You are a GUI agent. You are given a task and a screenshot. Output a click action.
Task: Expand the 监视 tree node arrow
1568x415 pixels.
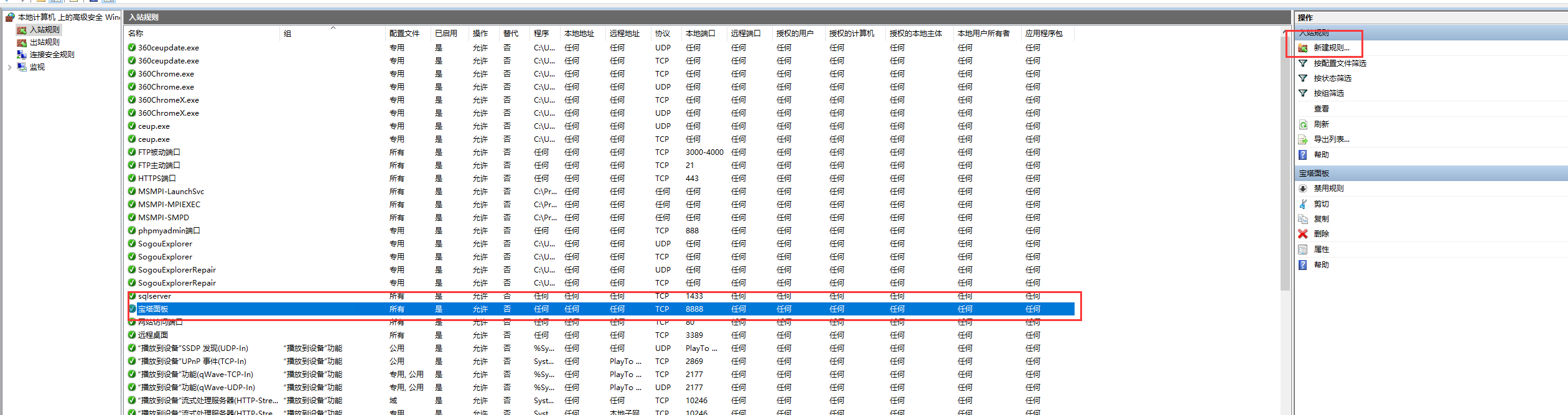(x=9, y=67)
